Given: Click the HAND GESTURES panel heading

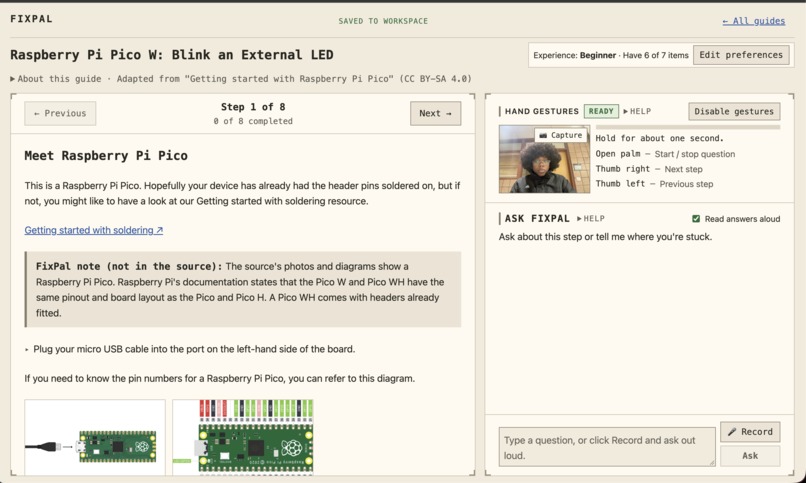Looking at the screenshot, I should click(x=541, y=112).
